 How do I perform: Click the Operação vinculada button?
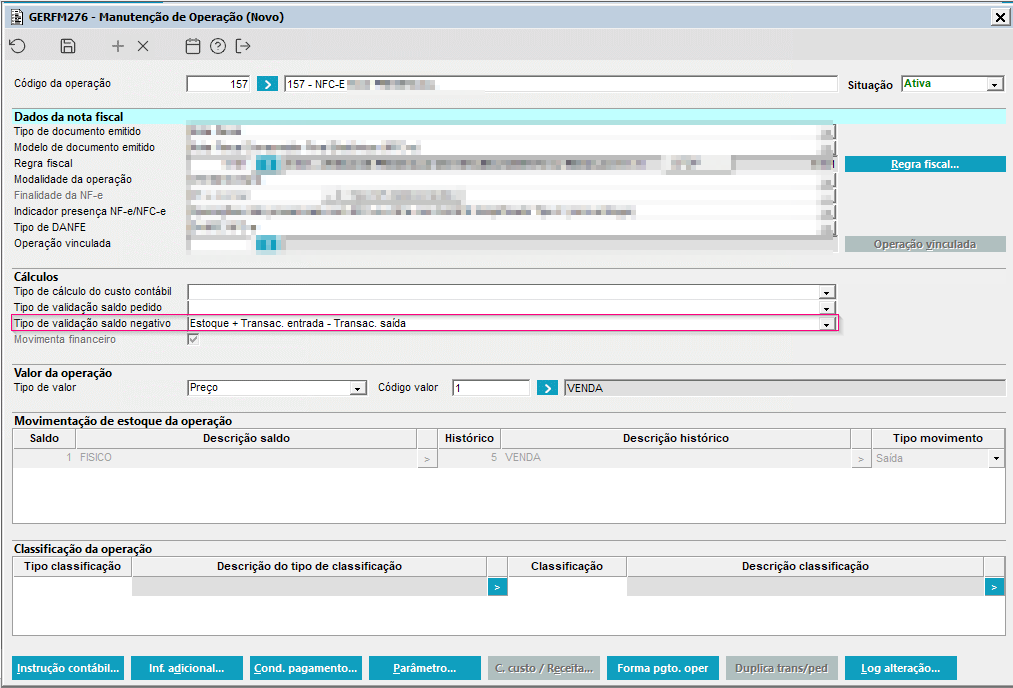pos(925,244)
